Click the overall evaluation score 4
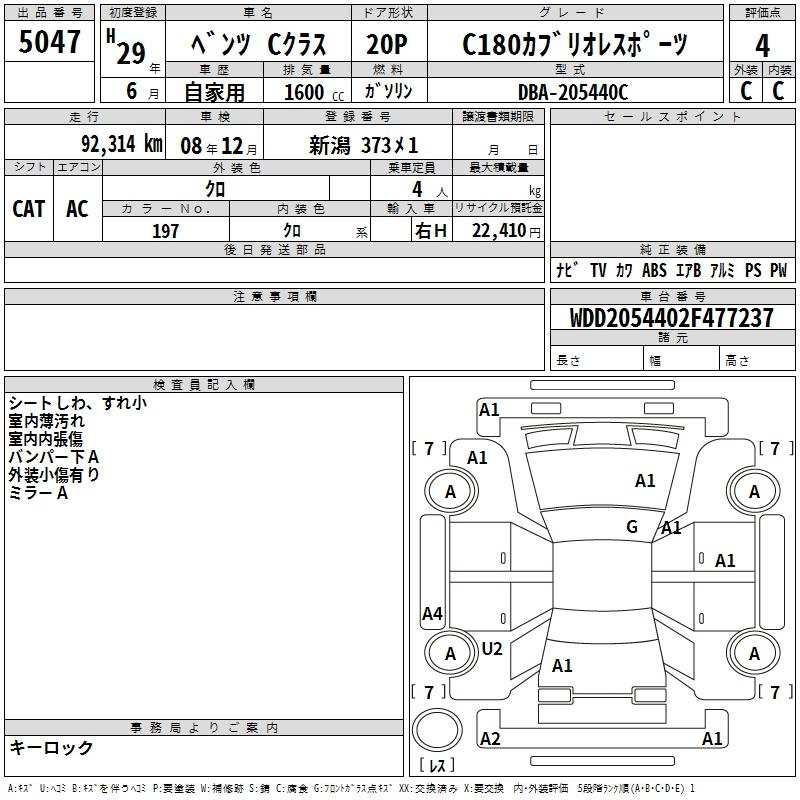Image resolution: width=800 pixels, height=800 pixels. click(762, 45)
